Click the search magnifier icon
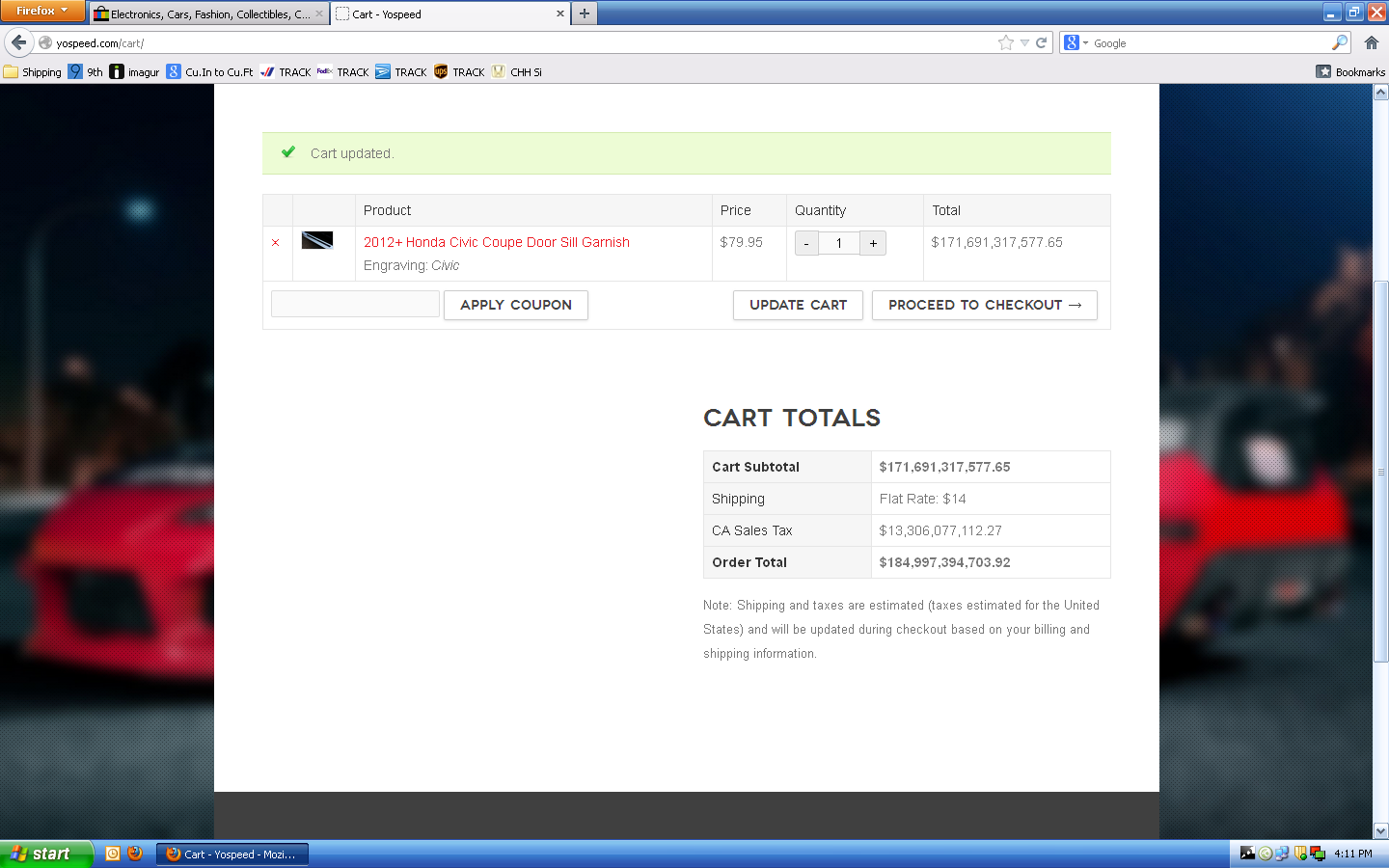1389x868 pixels. click(x=1340, y=42)
